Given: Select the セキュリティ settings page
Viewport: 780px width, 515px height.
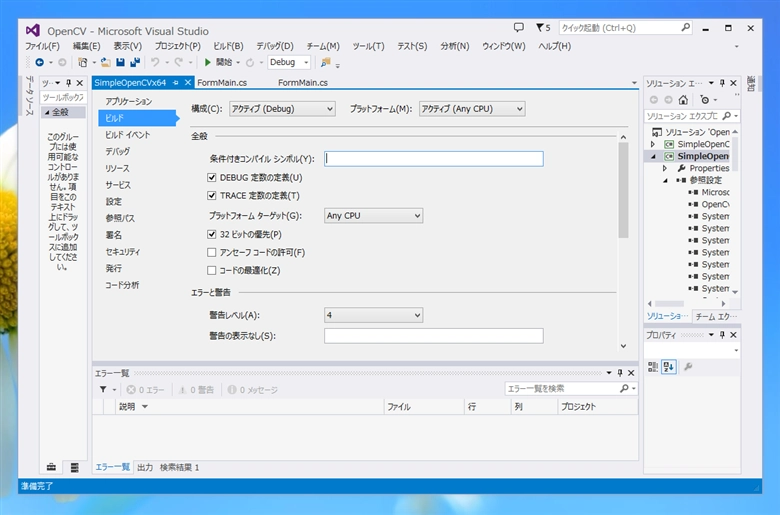Looking at the screenshot, I should point(122,252).
